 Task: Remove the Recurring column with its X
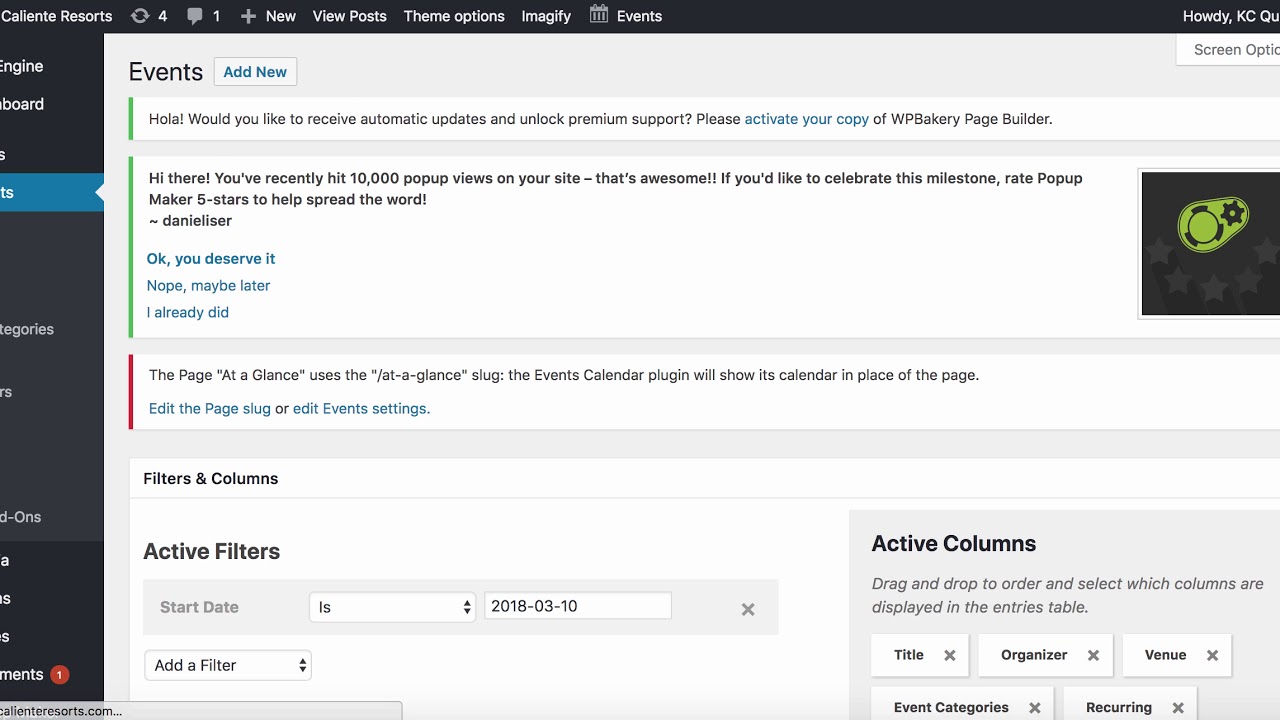1178,708
